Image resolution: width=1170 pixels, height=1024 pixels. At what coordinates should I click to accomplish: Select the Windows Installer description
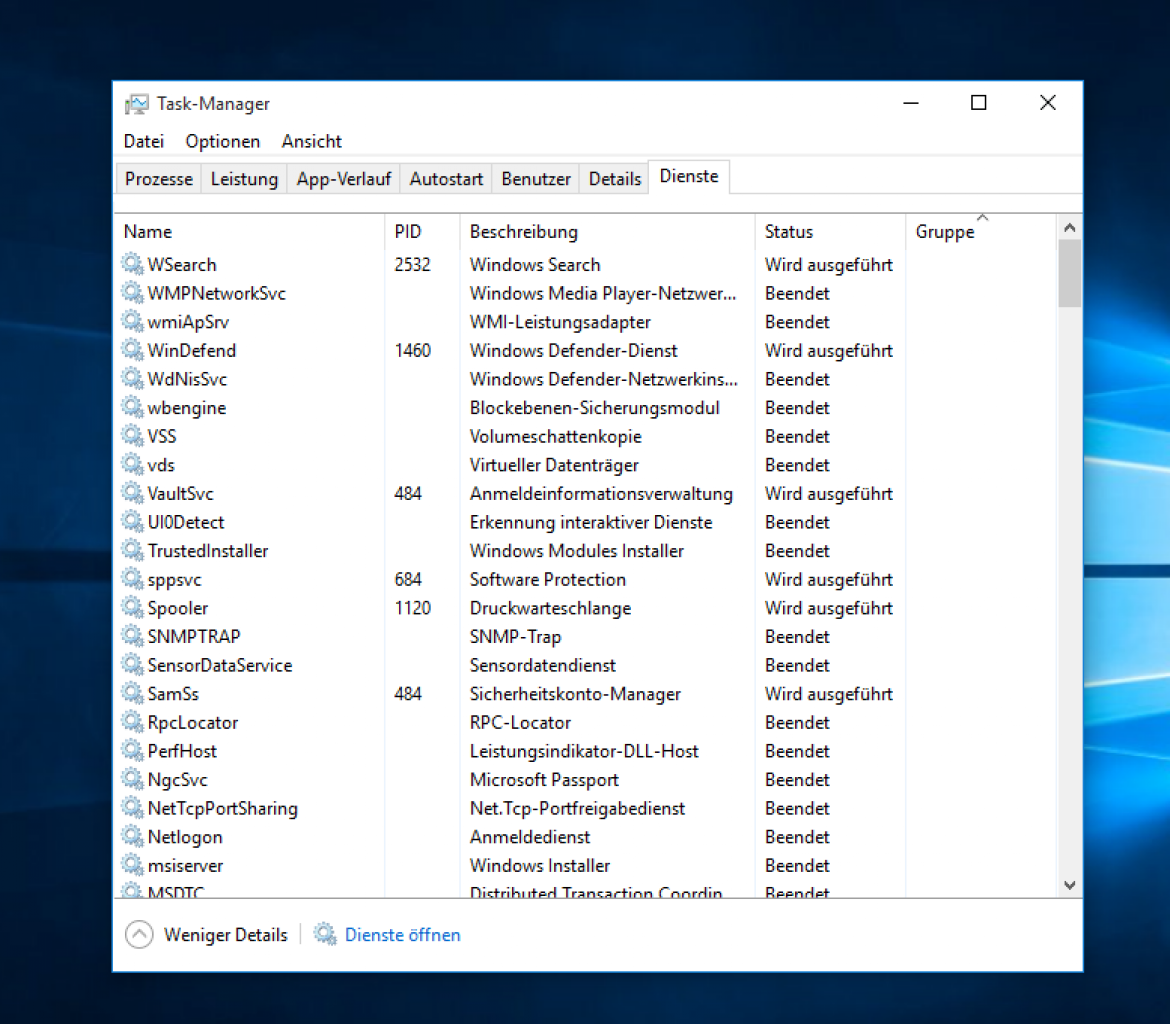point(539,865)
